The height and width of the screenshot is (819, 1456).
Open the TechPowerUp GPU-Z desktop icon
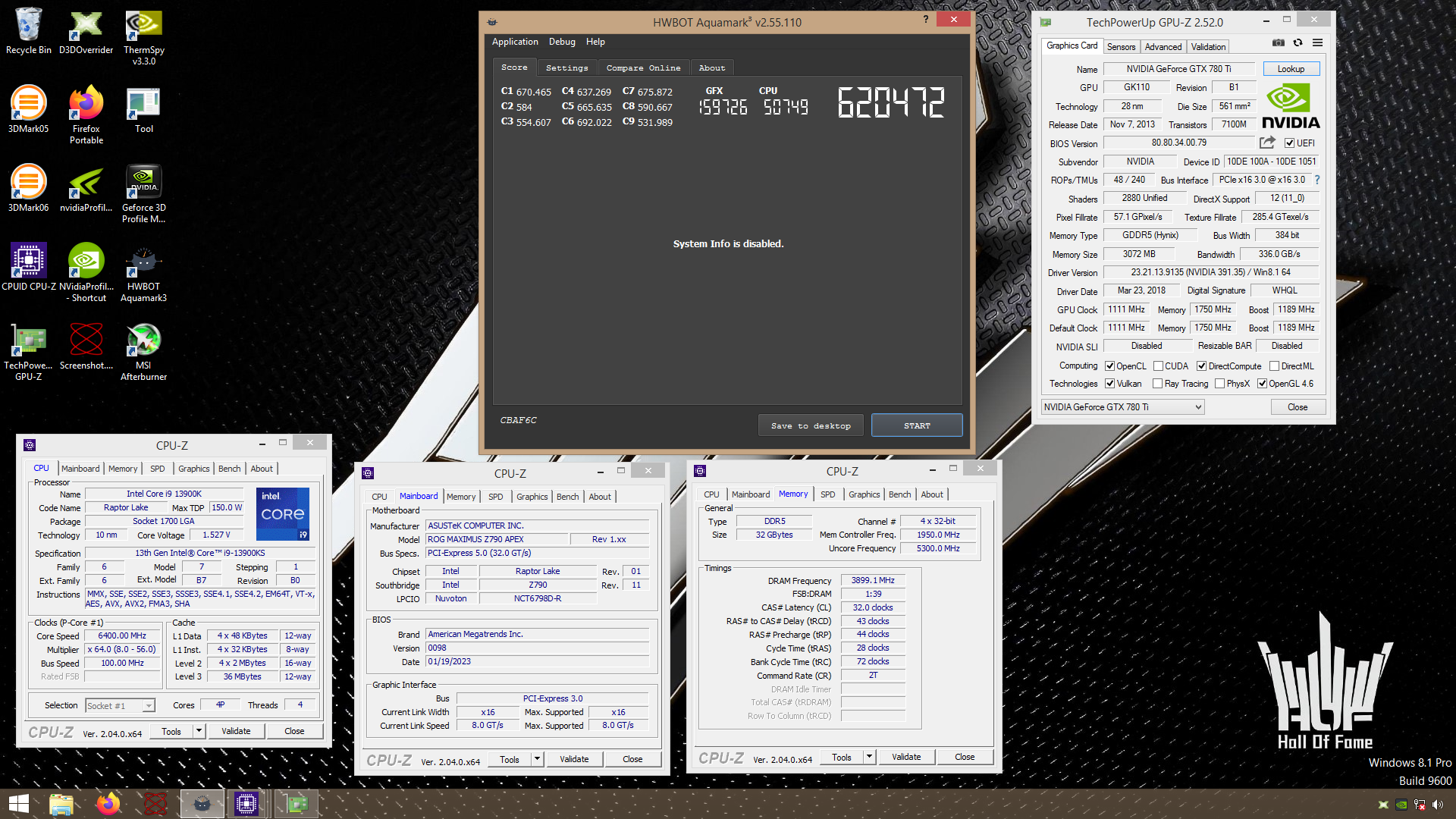pos(28,352)
